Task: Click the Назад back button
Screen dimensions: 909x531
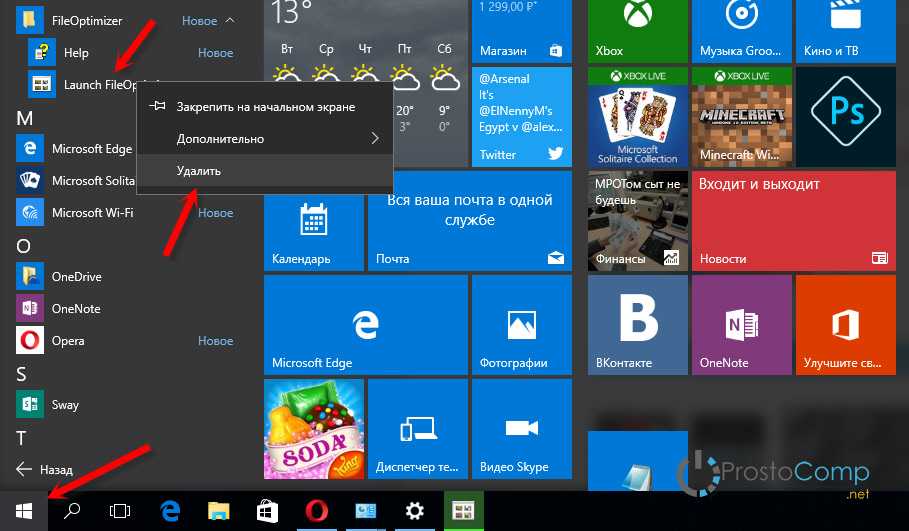Action: tap(45, 468)
